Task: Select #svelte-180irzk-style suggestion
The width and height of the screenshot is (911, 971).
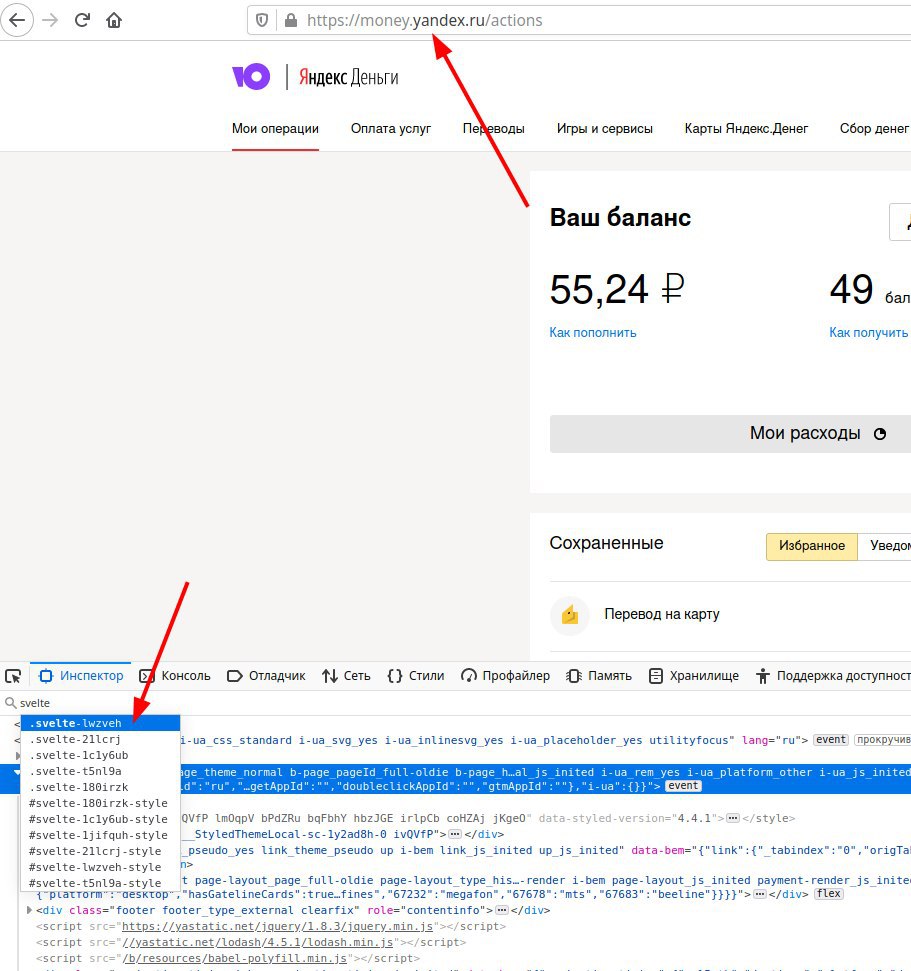Action: point(101,804)
